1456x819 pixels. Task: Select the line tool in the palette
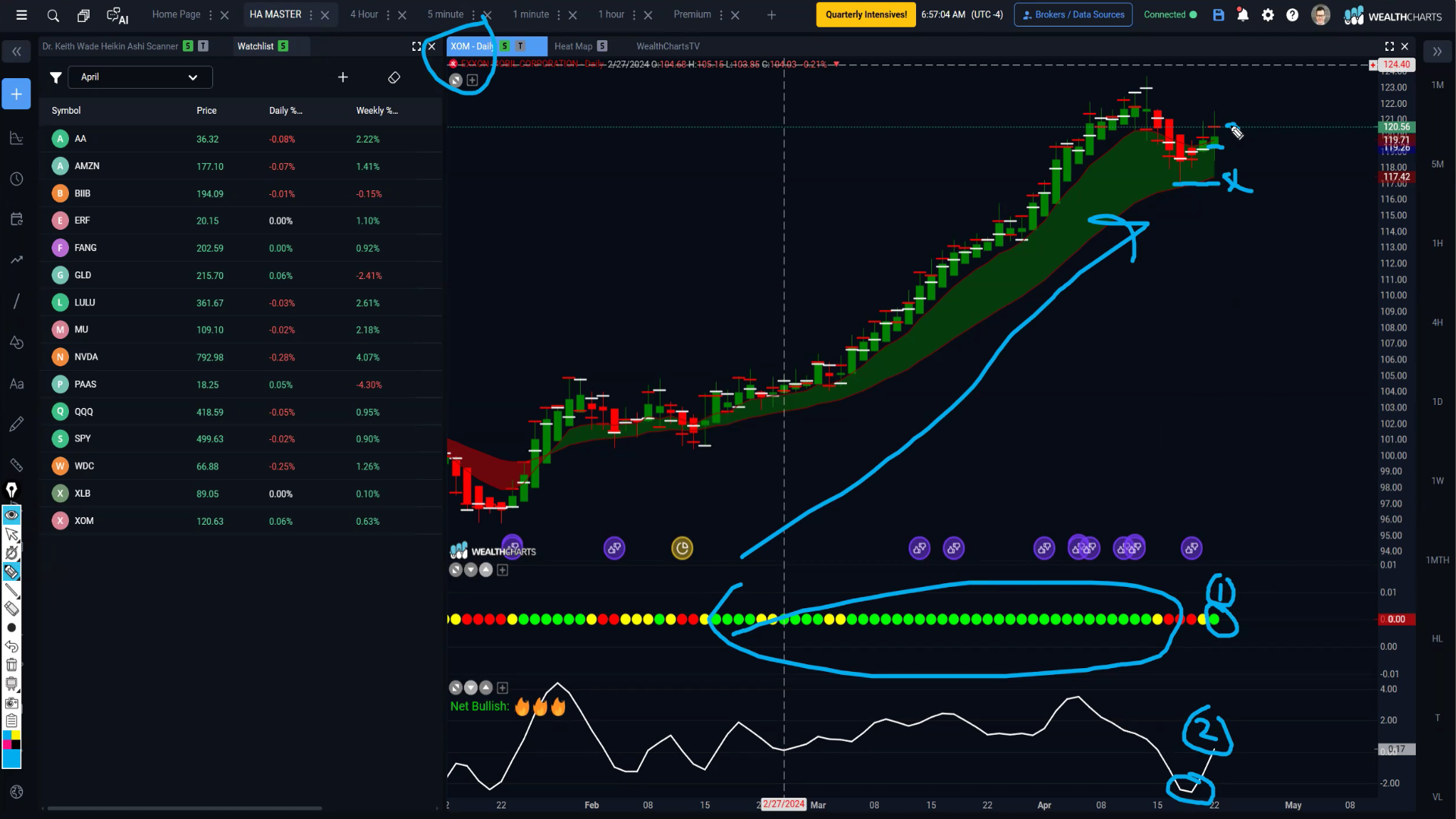tap(11, 590)
